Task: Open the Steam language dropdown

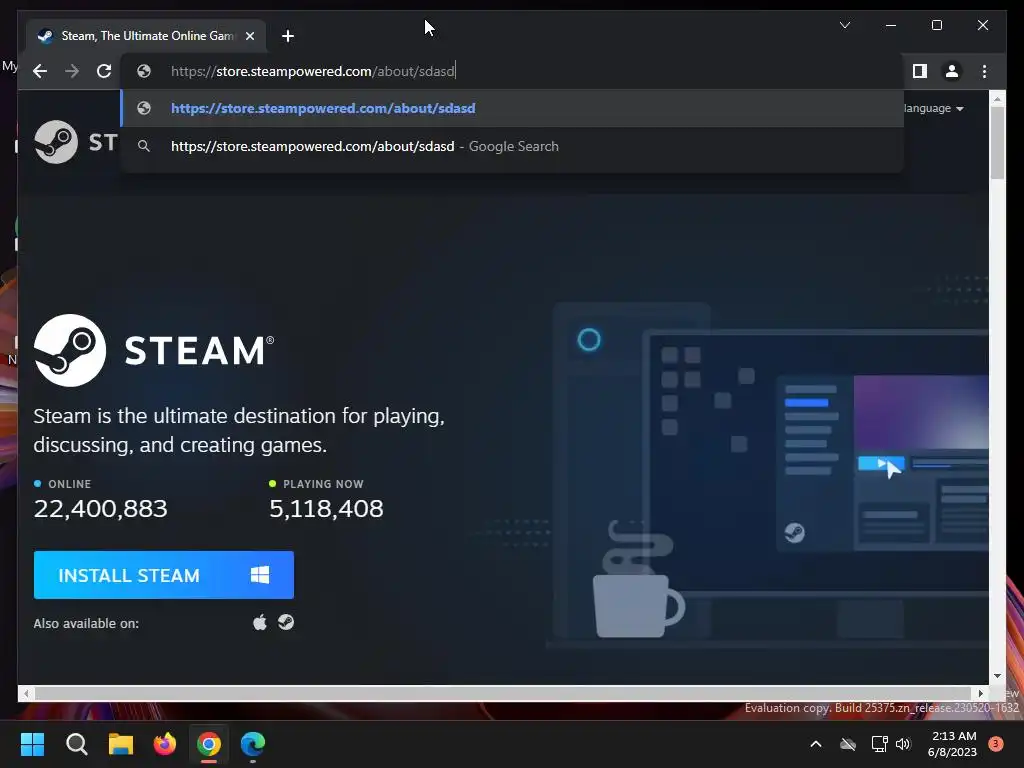Action: pos(935,108)
